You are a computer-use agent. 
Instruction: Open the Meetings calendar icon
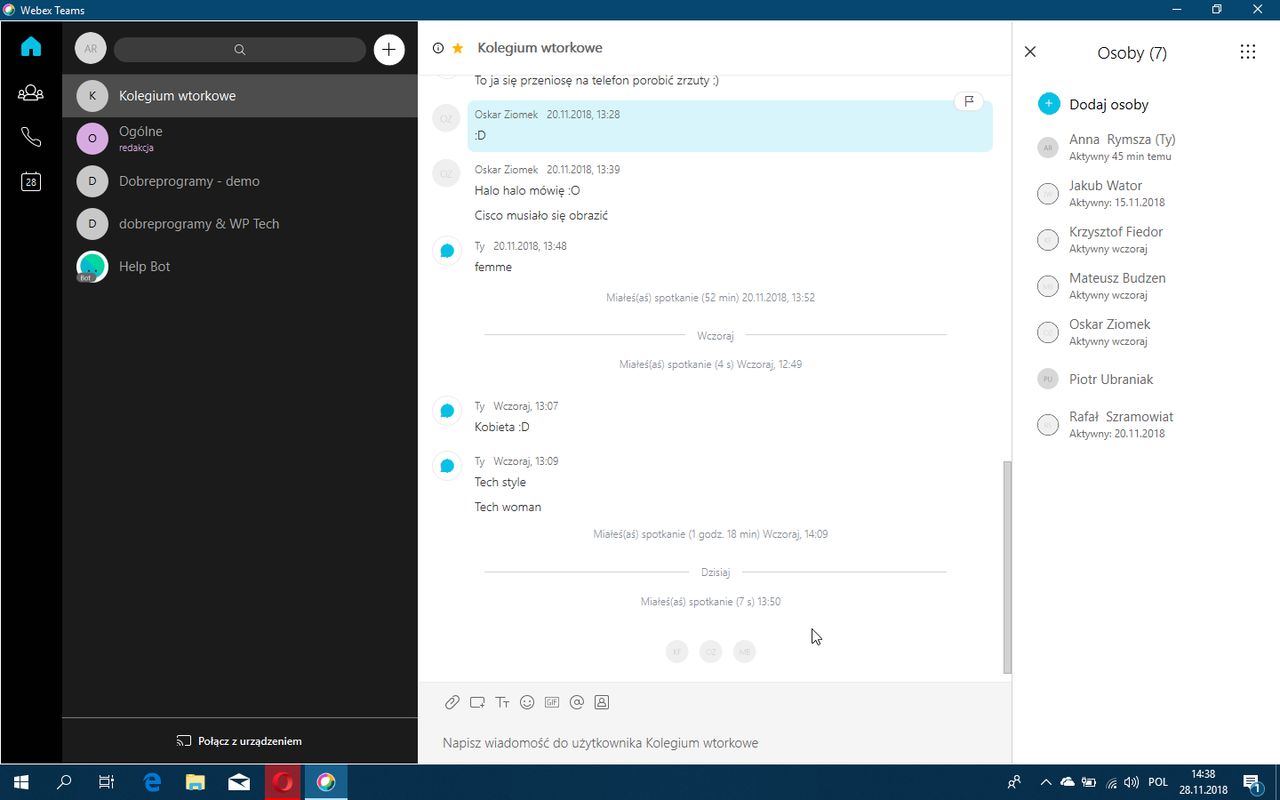tap(31, 182)
